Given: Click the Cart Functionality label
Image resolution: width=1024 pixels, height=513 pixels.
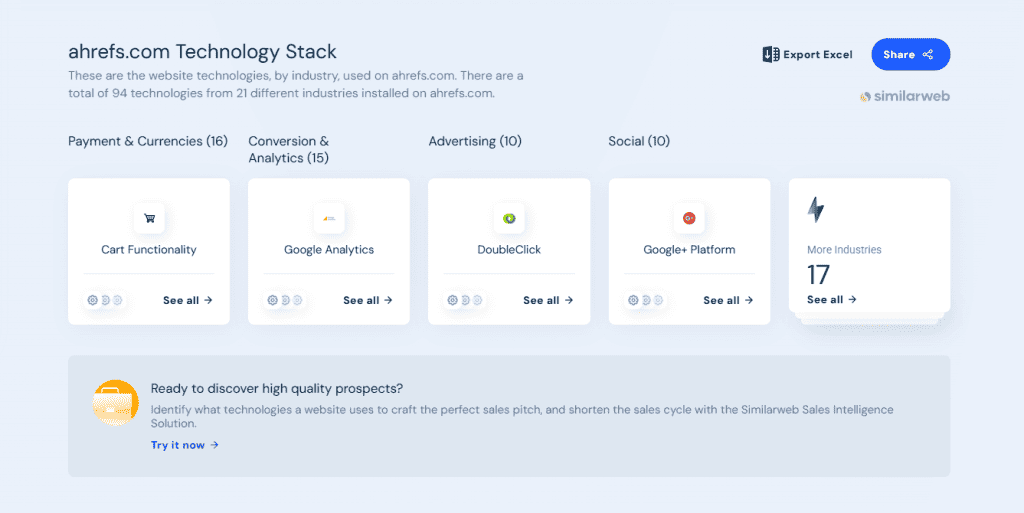Looking at the screenshot, I should click(149, 249).
